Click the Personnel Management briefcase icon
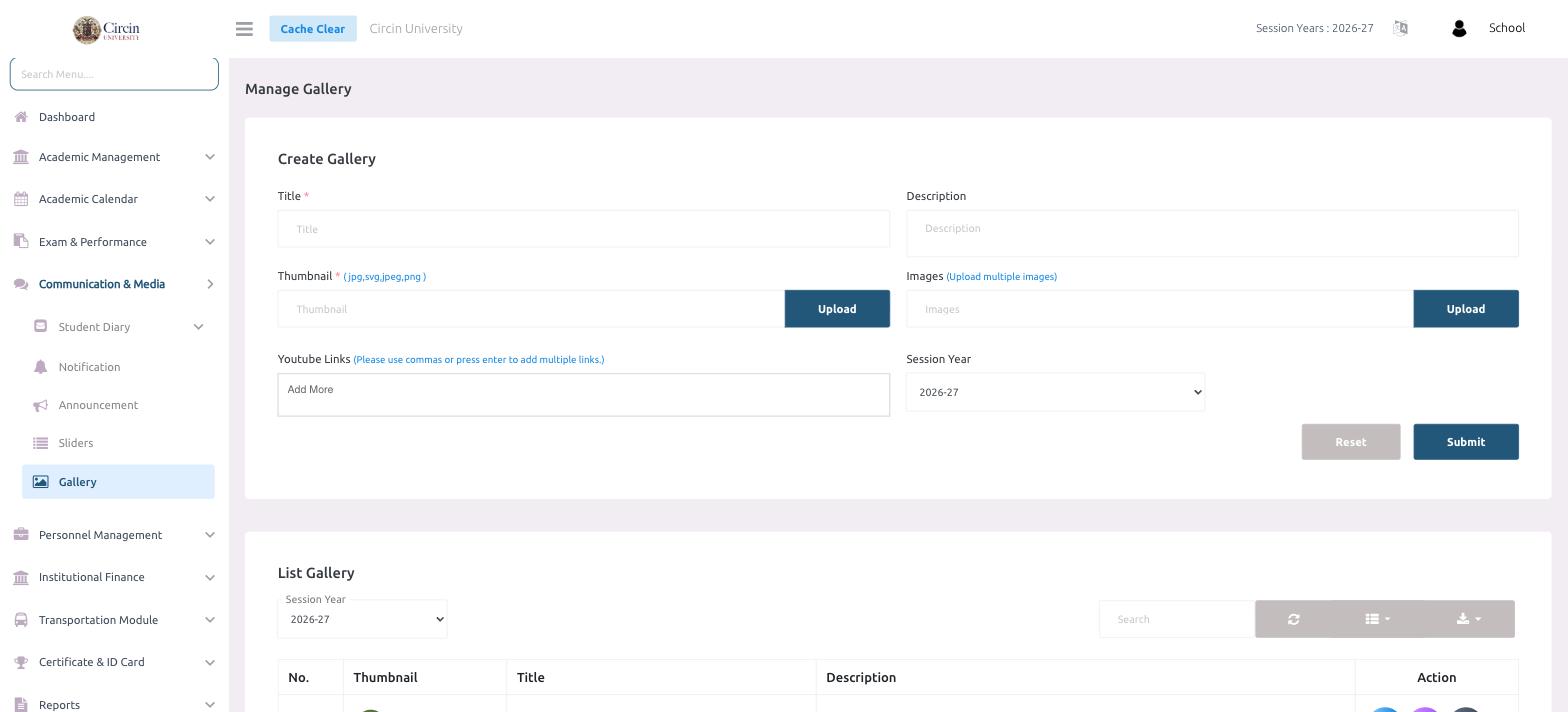 click(x=21, y=535)
